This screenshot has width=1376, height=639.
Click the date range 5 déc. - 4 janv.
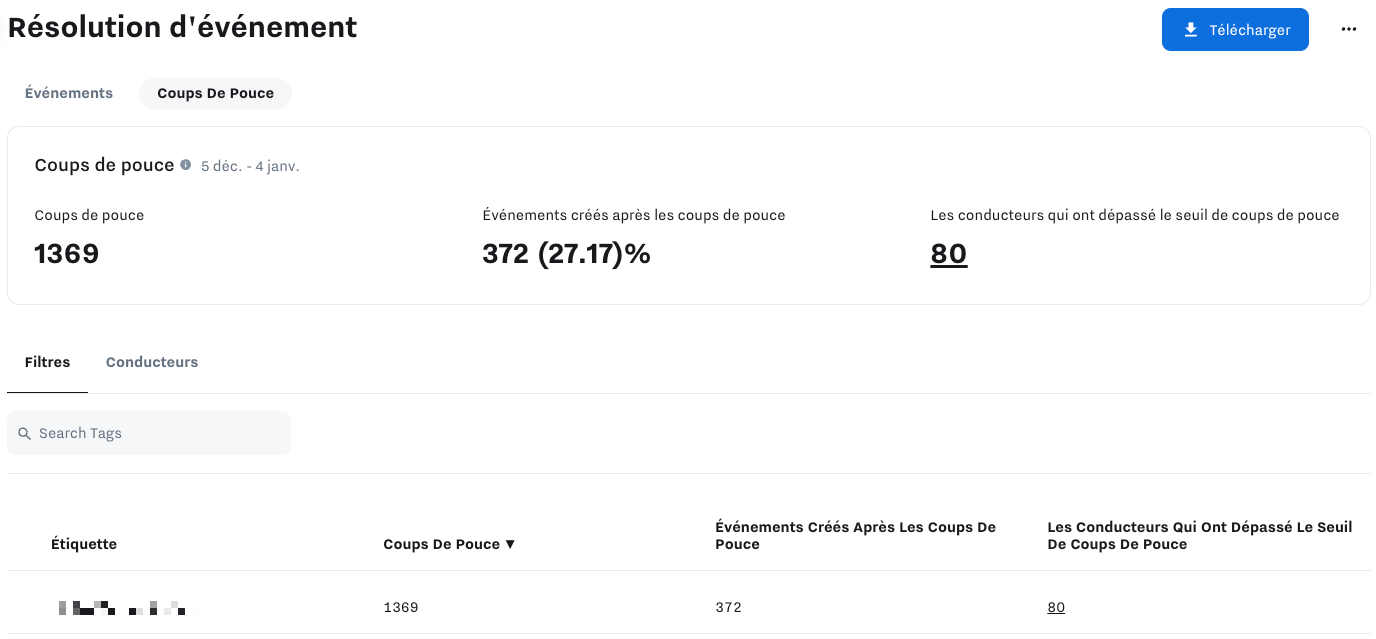pos(250,166)
